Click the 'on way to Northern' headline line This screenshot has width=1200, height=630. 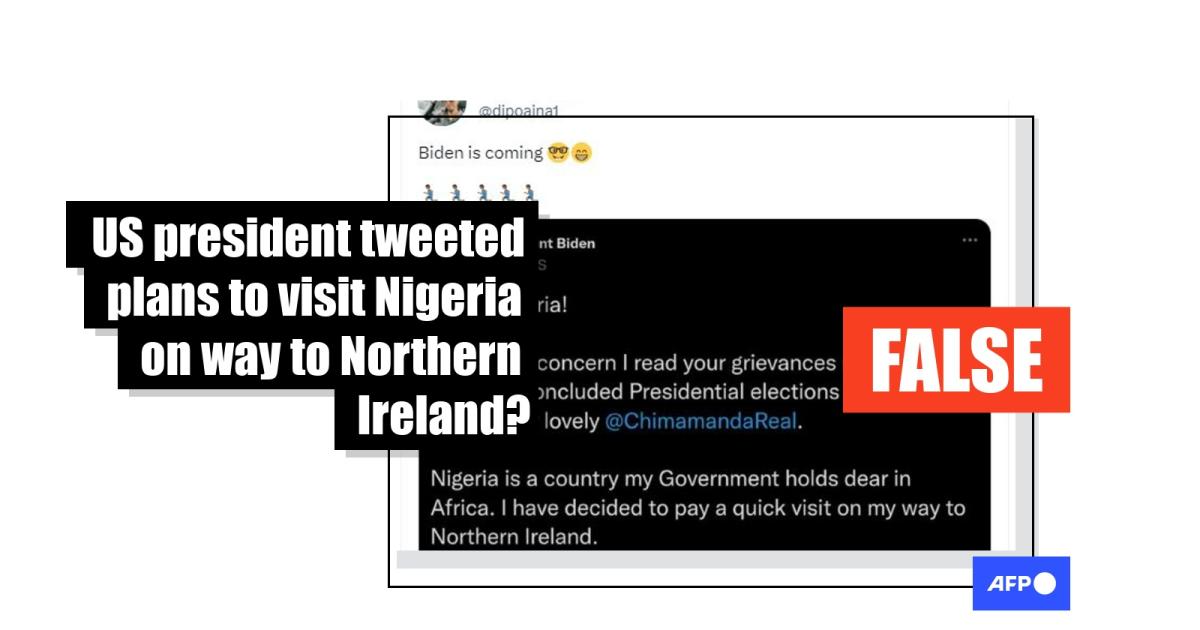[331, 356]
